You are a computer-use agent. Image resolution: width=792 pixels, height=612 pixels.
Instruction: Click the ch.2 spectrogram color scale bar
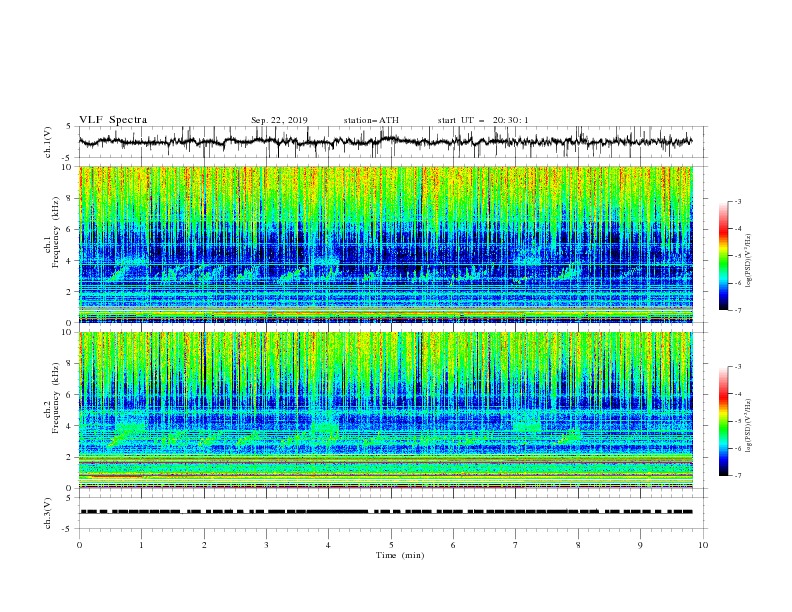point(723,421)
